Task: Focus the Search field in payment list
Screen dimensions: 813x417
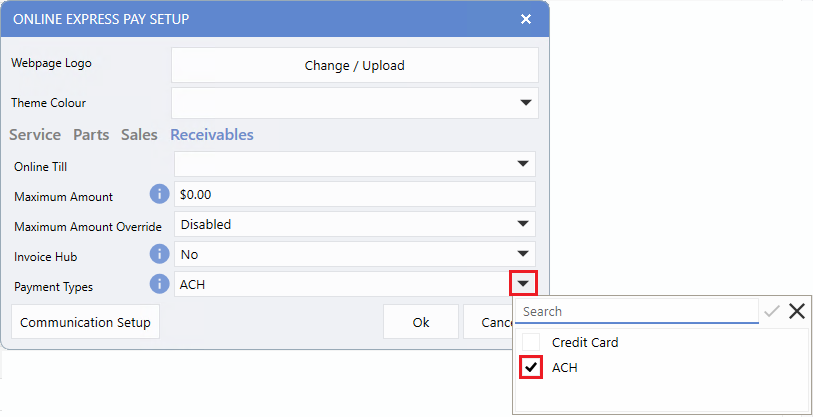Action: click(x=638, y=312)
